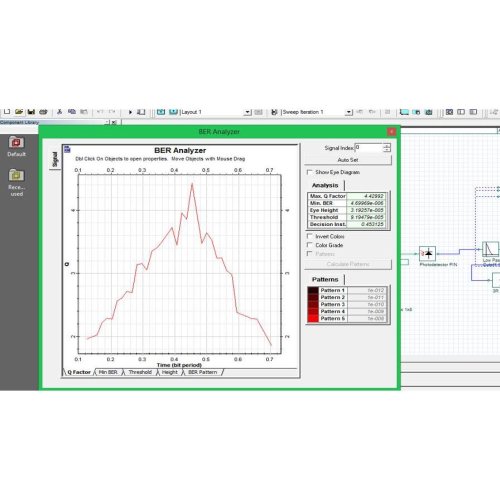This screenshot has width=500, height=500.
Task: Click the Pattern 1 value 1e-012
Action: point(367,290)
